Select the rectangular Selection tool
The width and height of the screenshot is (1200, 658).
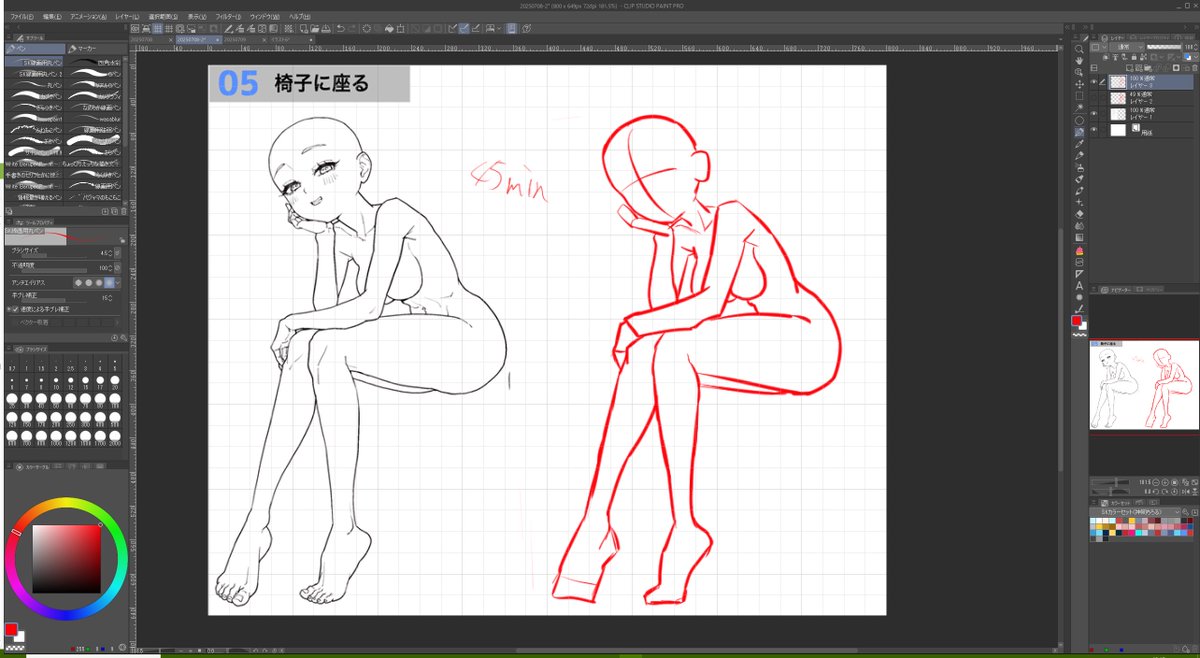click(1079, 96)
